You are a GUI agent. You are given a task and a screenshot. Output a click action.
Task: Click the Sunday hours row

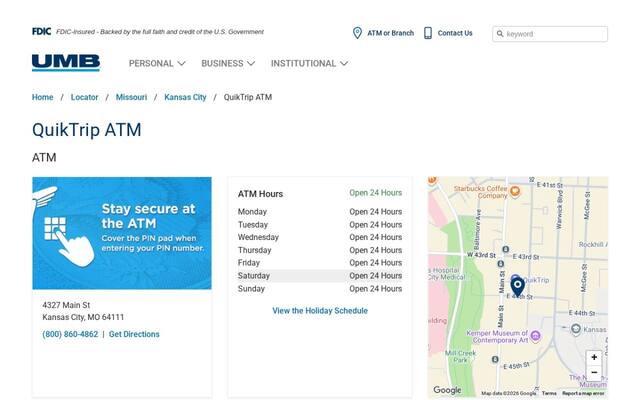pyautogui.click(x=320, y=289)
